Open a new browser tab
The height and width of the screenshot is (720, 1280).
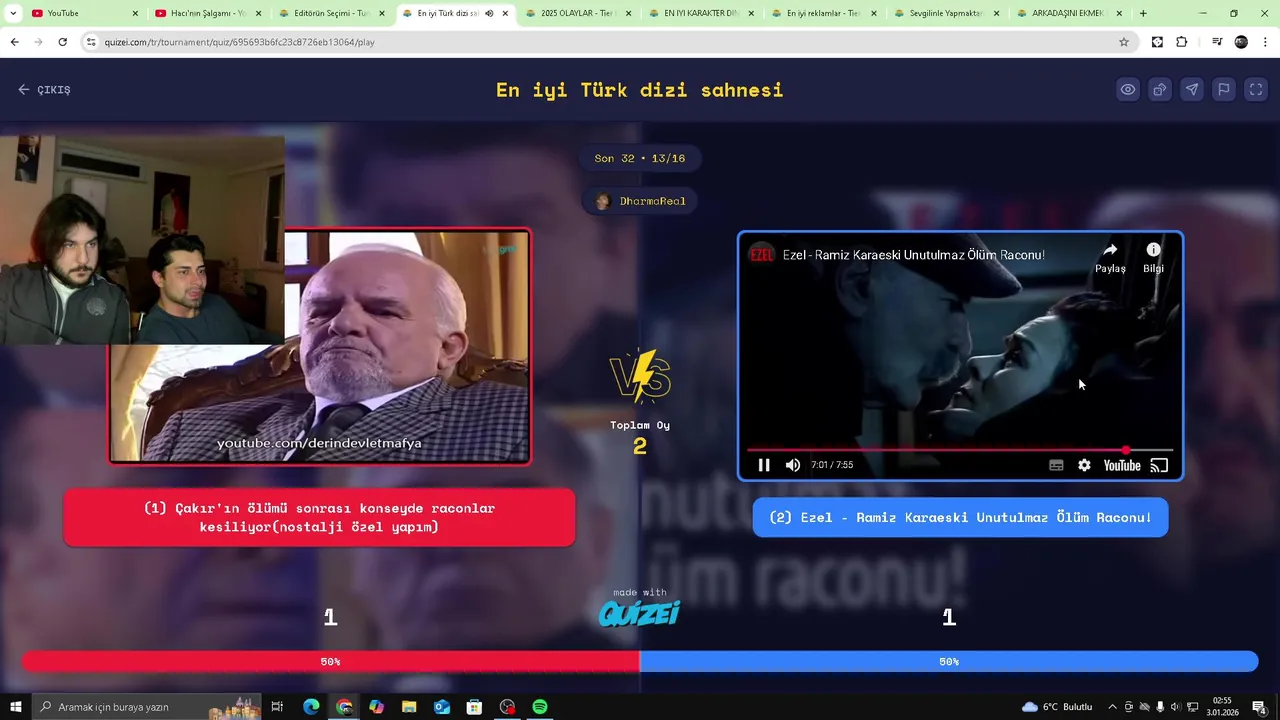1143,13
